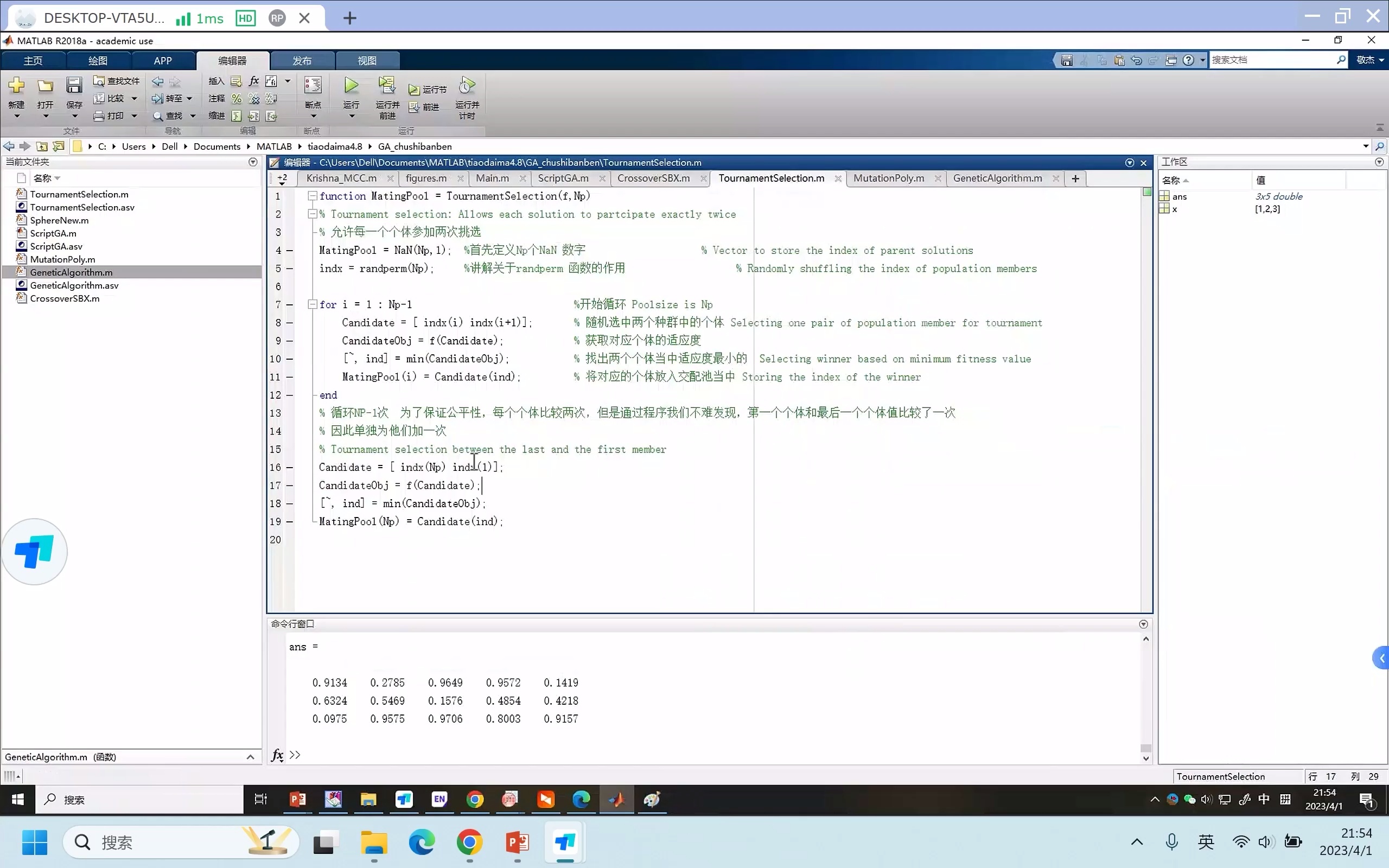Open the Compare (比较) dropdown arrow
Viewport: 1389px width, 868px height.
pyautogui.click(x=135, y=99)
